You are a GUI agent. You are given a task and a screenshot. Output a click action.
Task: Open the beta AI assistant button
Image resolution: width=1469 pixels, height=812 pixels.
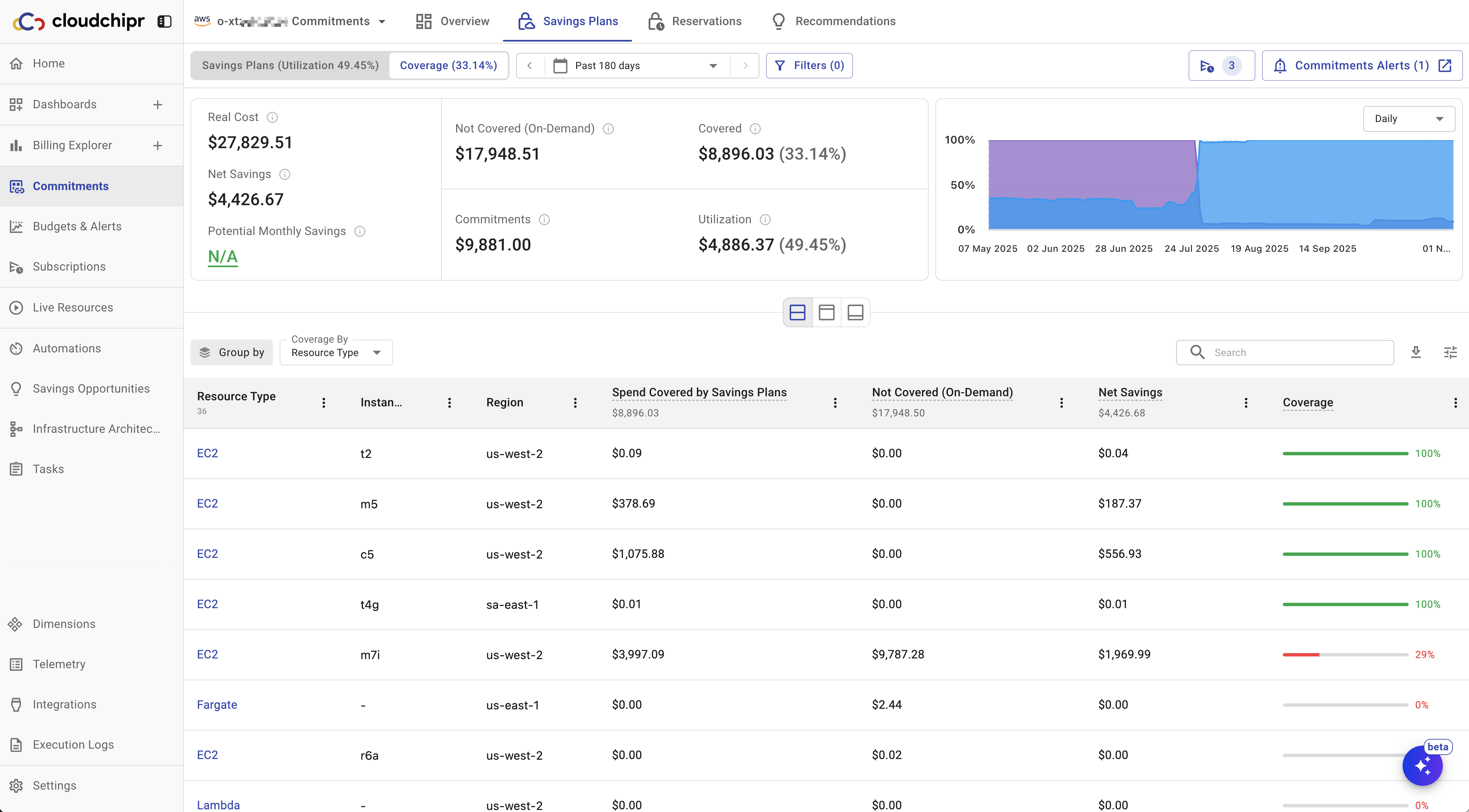click(1422, 766)
